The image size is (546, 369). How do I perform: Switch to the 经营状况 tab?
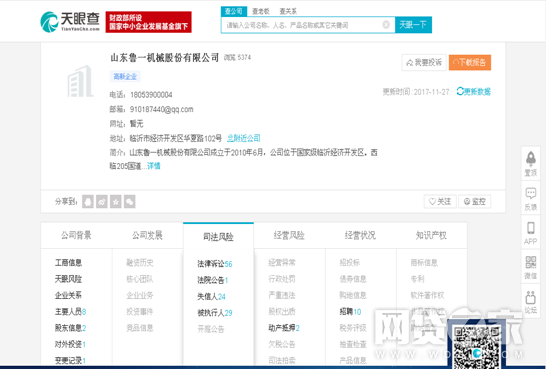pyautogui.click(x=360, y=236)
